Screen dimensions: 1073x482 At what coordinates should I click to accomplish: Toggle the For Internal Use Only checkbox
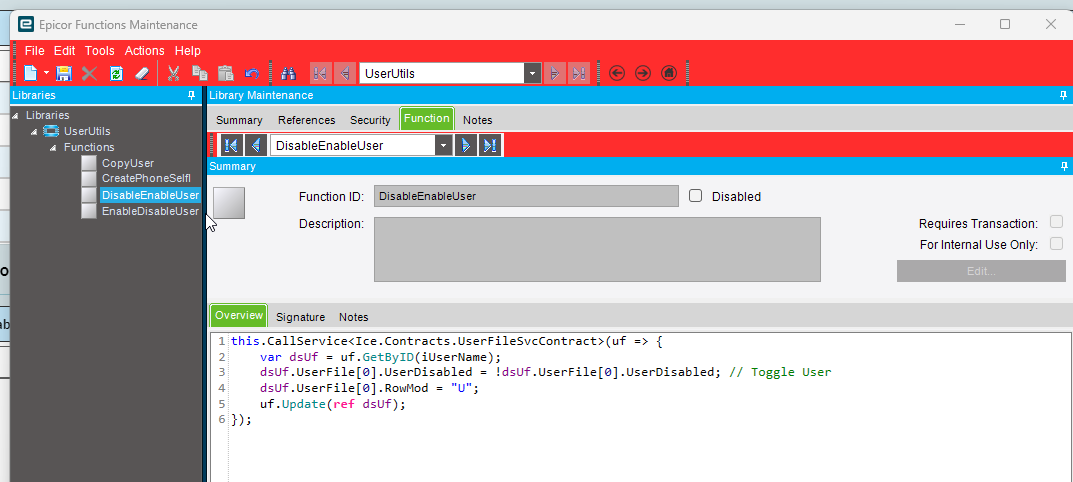1057,244
